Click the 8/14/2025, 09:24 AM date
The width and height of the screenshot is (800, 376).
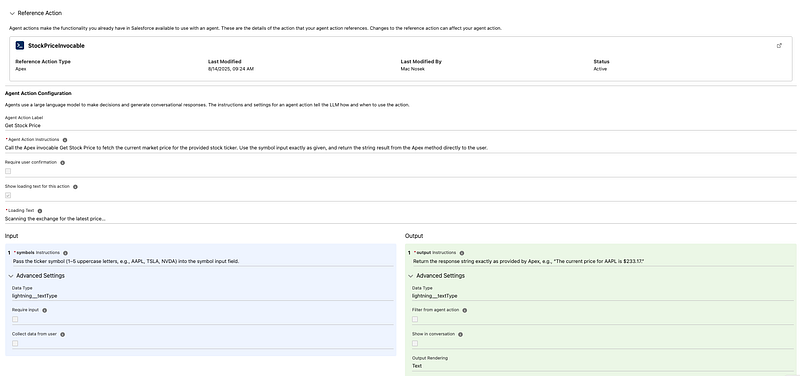tap(231, 69)
